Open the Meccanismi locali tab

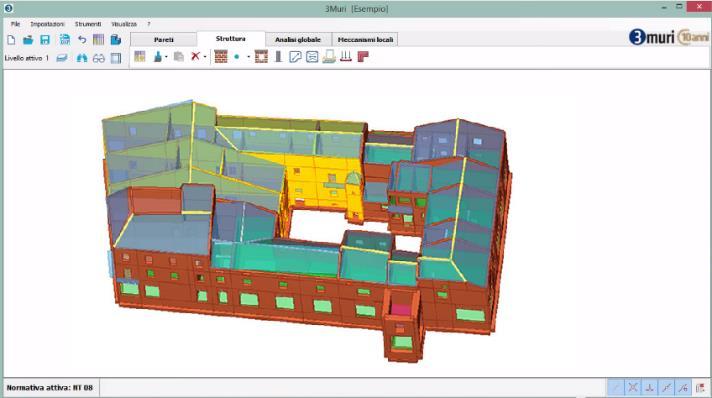pyautogui.click(x=365, y=40)
